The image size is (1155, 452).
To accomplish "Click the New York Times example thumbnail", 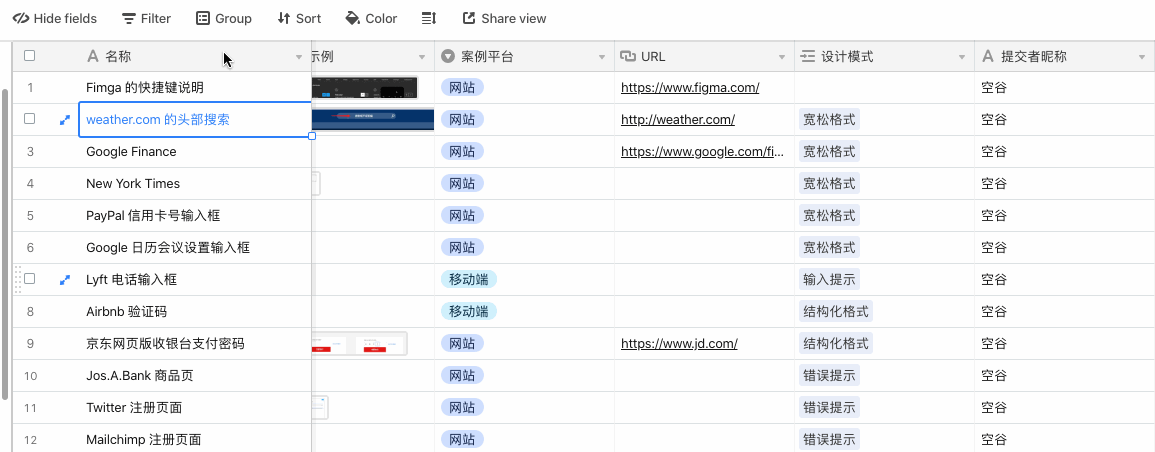I will pos(317,183).
